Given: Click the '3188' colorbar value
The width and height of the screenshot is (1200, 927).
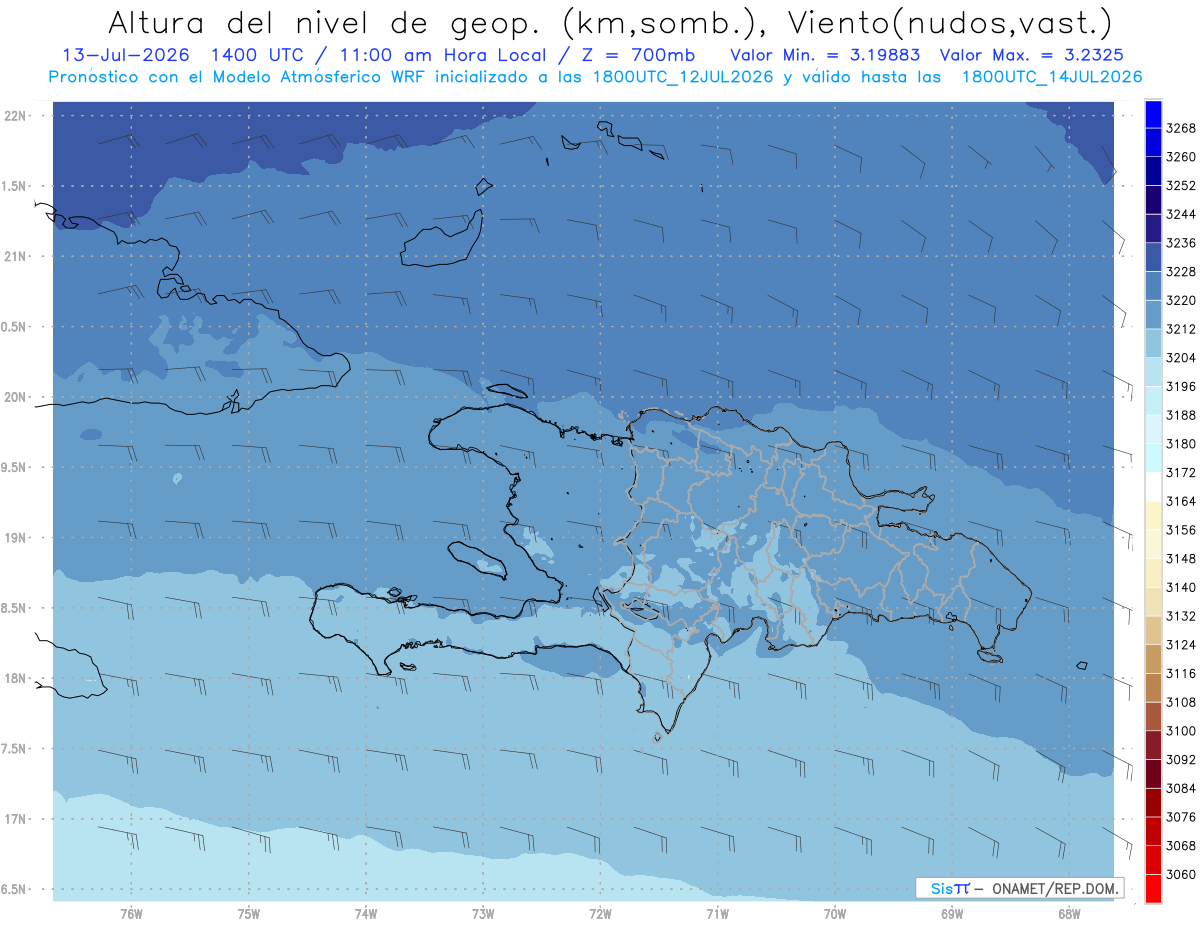Looking at the screenshot, I should tap(1181, 415).
